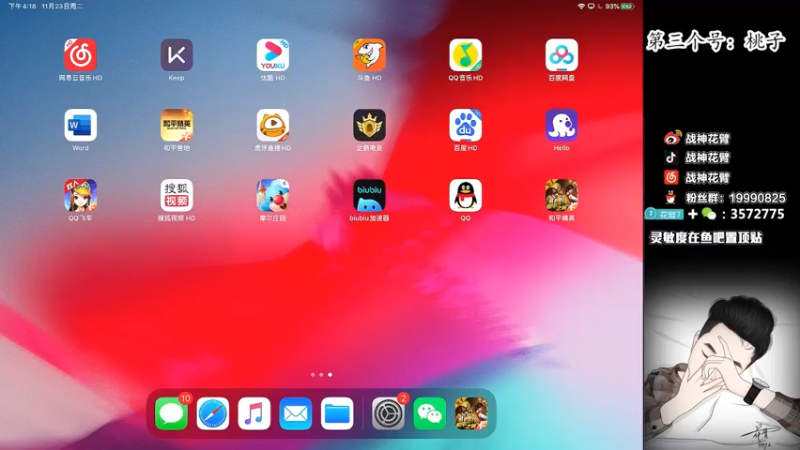800x450 pixels.
Task: Open the Files app in the dock
Action: point(337,413)
